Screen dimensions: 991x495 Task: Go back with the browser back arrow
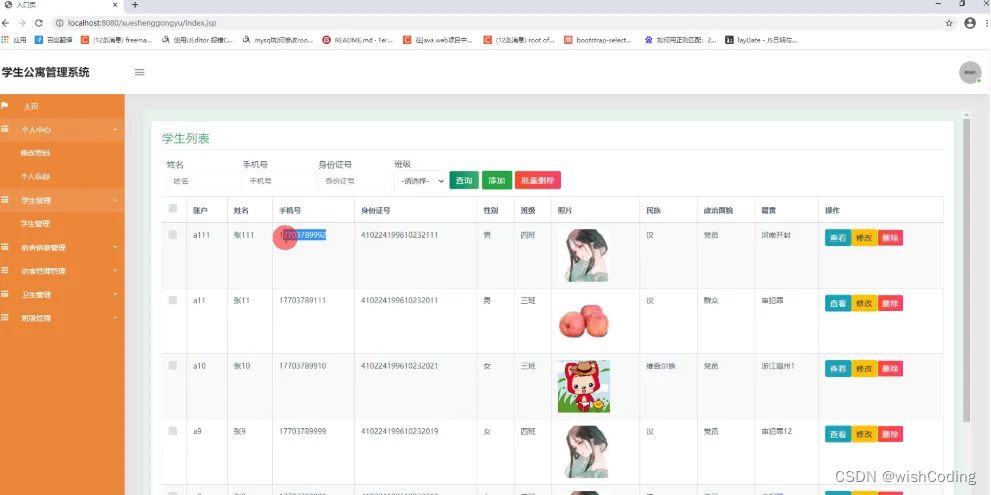pos(6,23)
